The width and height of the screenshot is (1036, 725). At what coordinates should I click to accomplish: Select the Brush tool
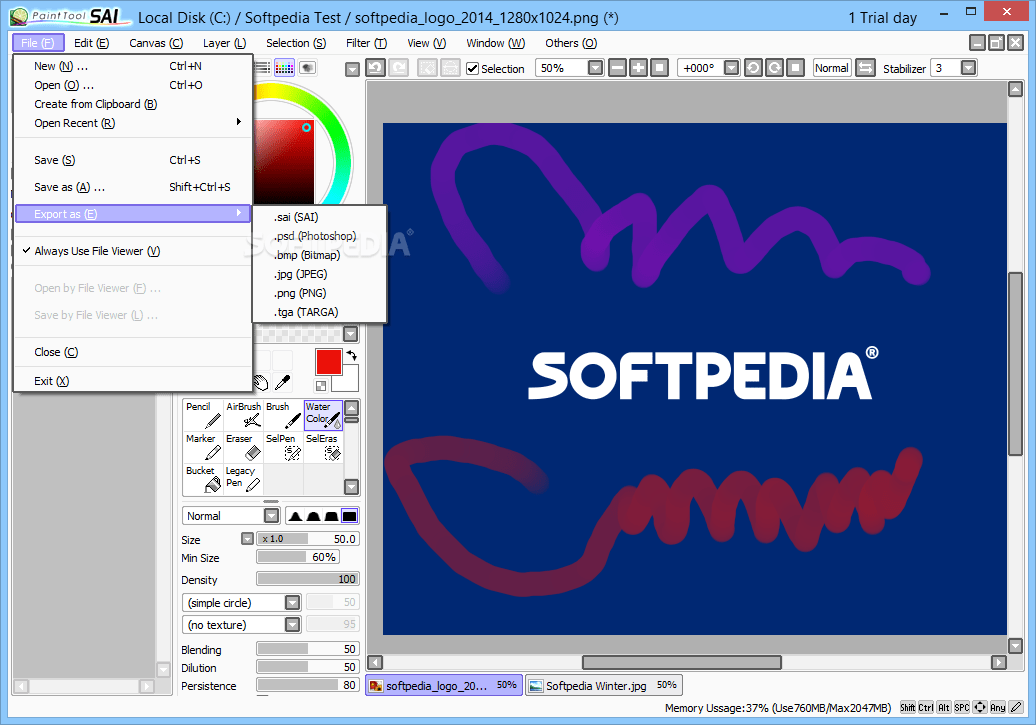(283, 415)
